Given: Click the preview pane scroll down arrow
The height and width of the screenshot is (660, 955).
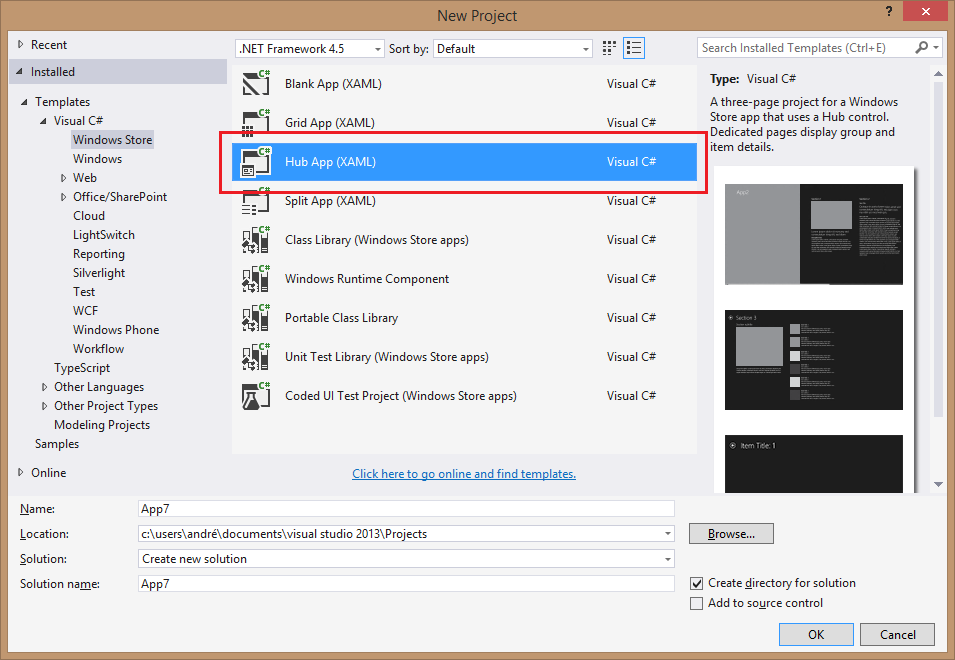Looking at the screenshot, I should (938, 485).
